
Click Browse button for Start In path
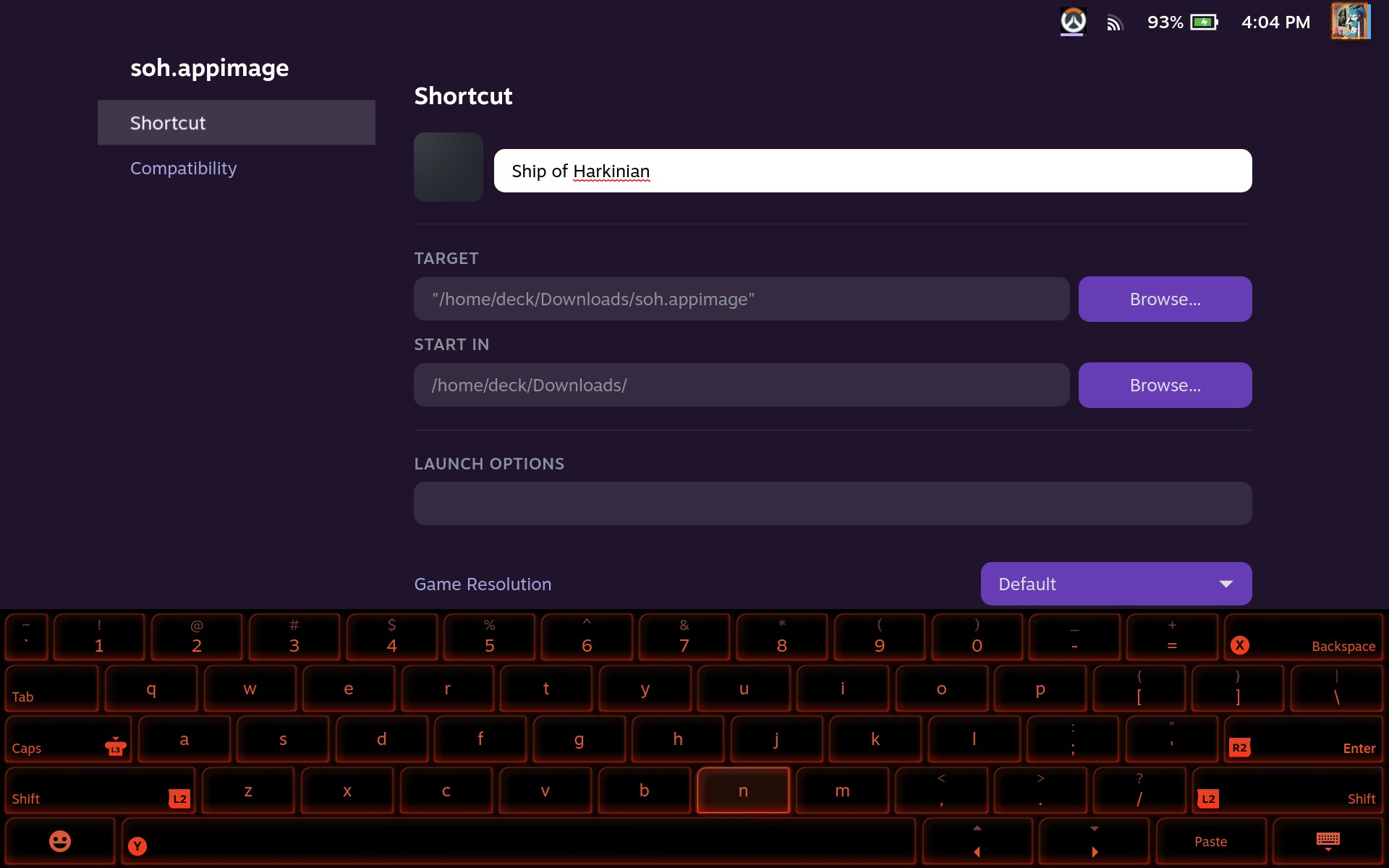[x=1165, y=385]
